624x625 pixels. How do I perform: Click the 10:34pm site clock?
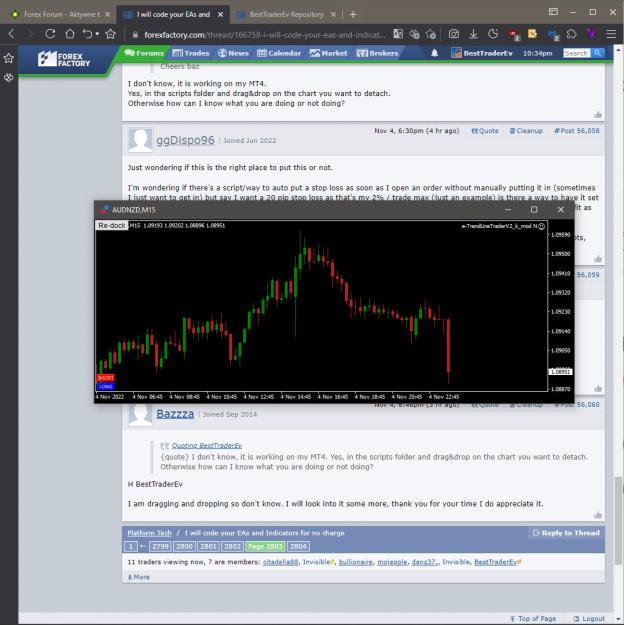[537, 53]
